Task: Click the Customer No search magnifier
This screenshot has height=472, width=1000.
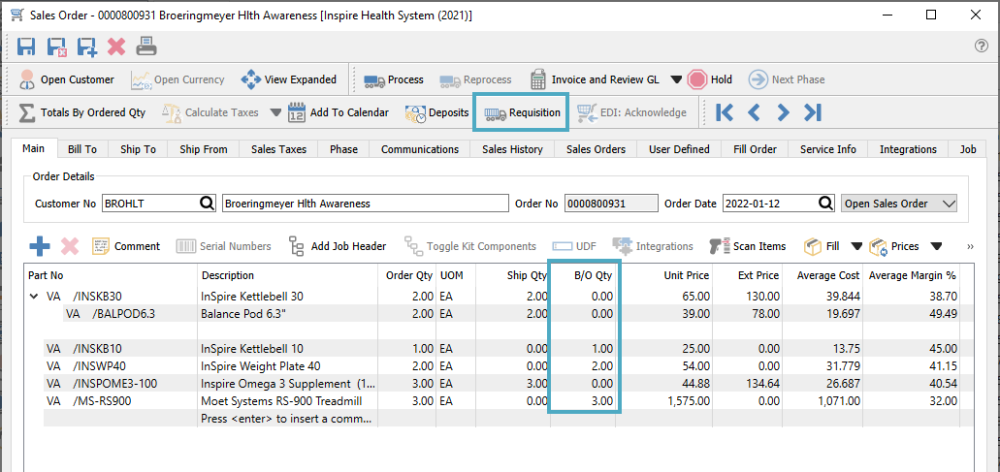Action: [x=207, y=203]
